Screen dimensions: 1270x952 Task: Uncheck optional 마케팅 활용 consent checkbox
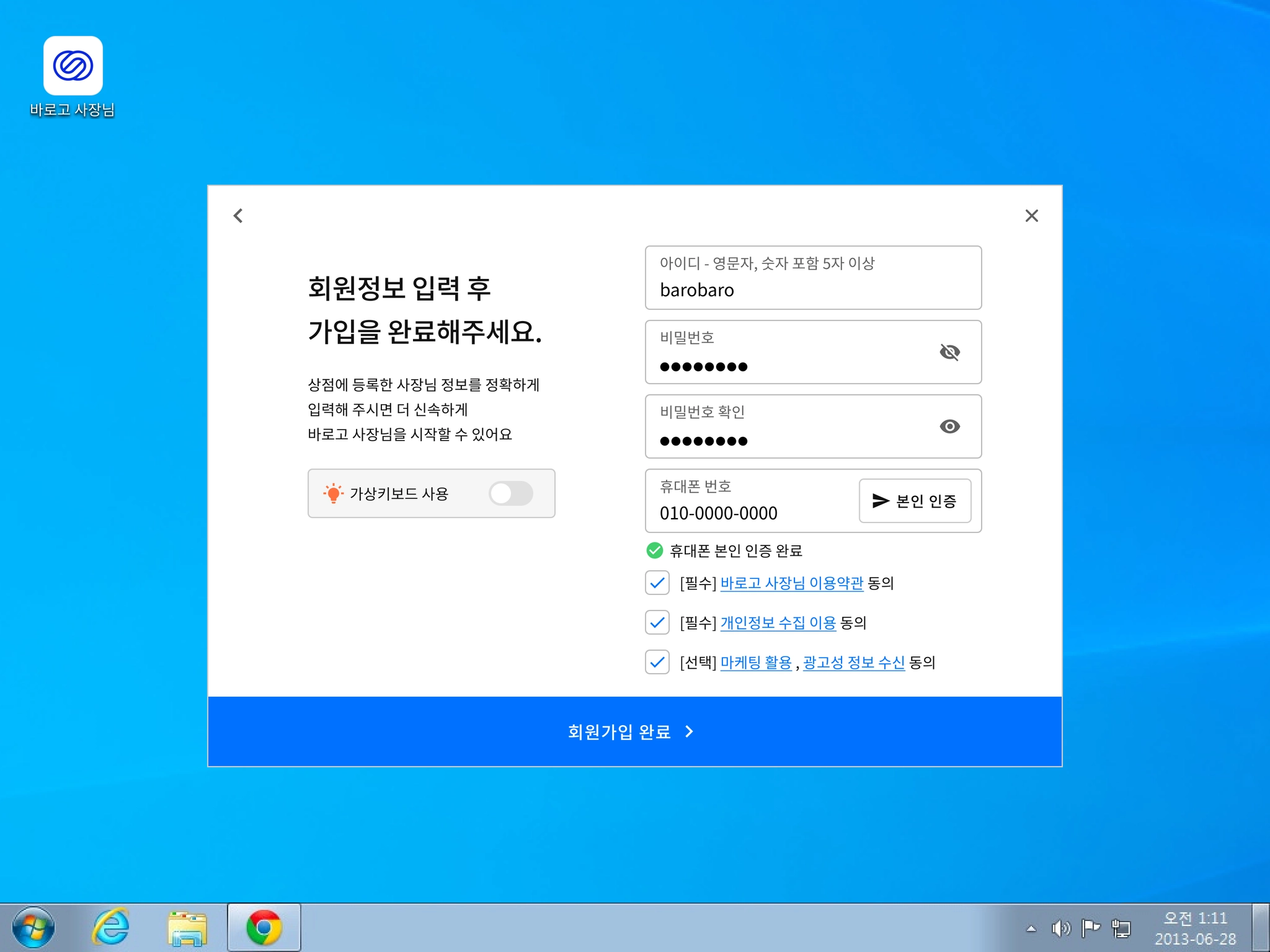pos(657,662)
